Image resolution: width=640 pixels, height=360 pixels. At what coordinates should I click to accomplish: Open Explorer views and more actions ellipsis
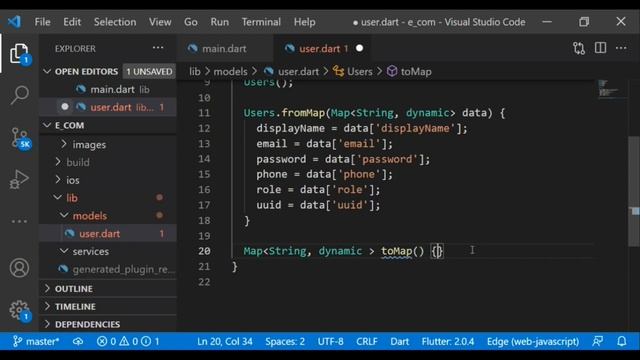(158, 48)
